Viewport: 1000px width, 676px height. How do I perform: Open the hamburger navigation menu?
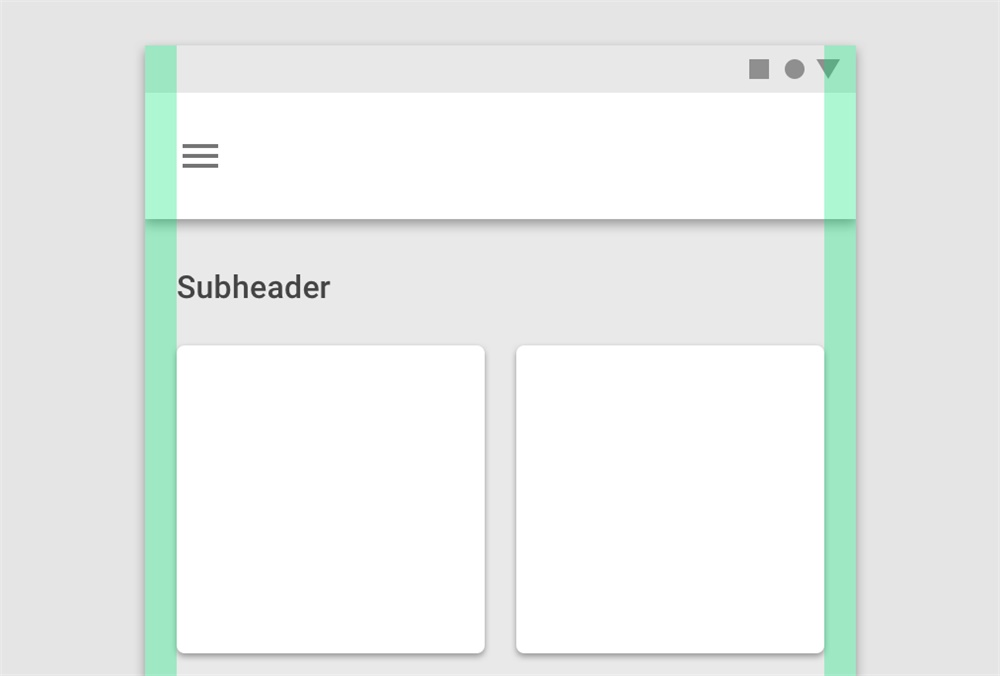200,156
